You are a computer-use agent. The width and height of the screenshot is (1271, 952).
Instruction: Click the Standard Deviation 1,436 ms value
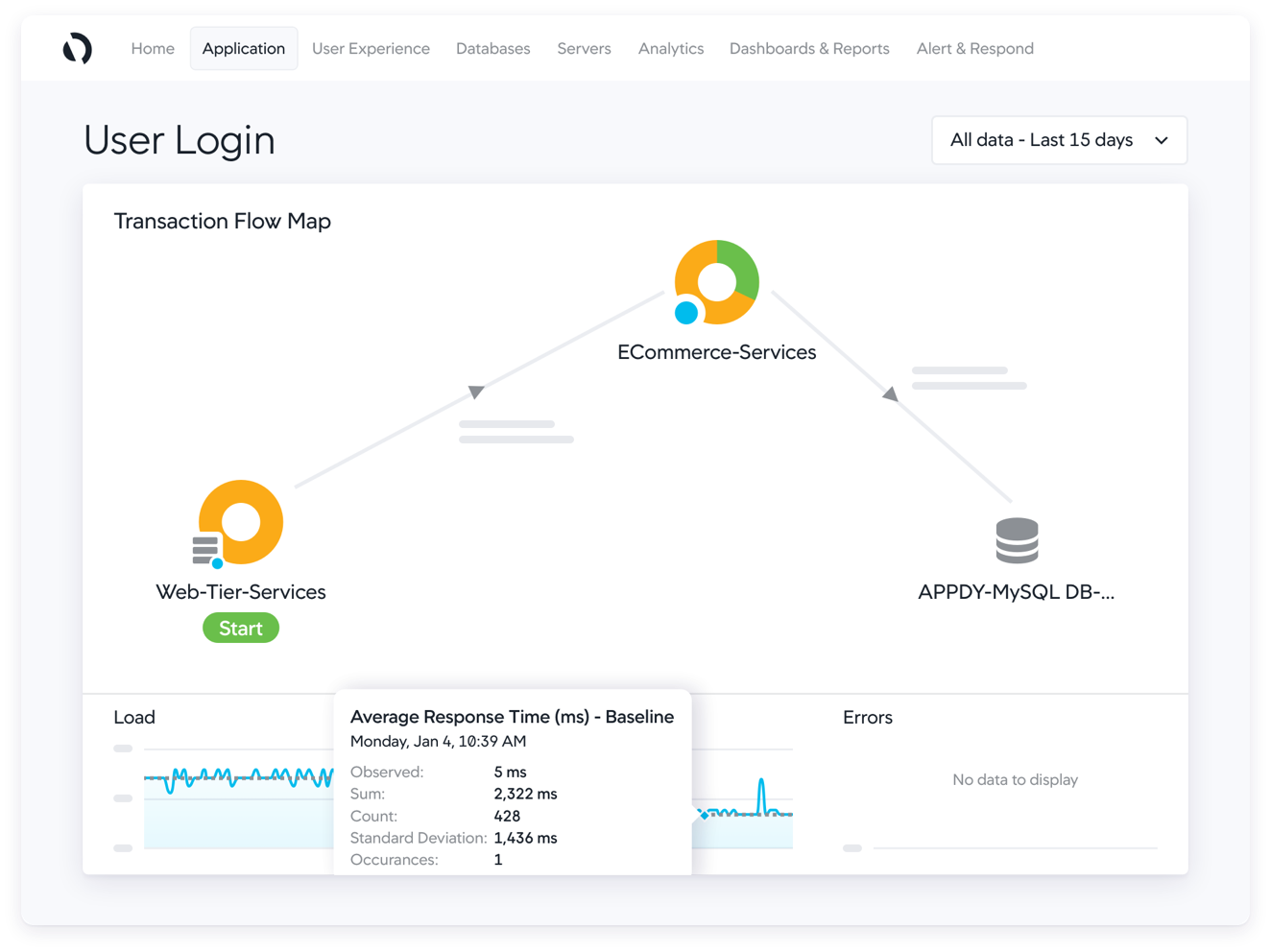pos(525,838)
